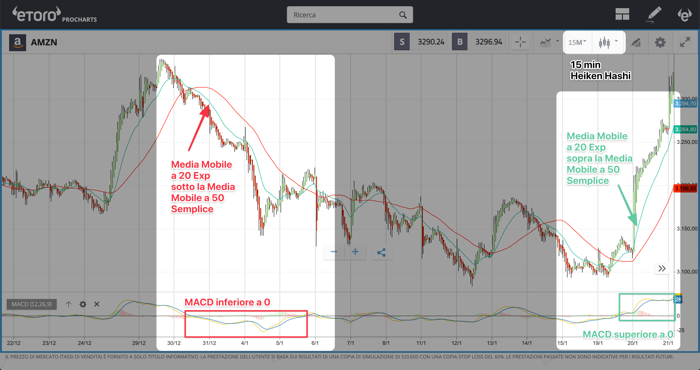Image resolution: width=700 pixels, height=370 pixels.
Task: Remove the MACD indicator
Action: pos(96,304)
